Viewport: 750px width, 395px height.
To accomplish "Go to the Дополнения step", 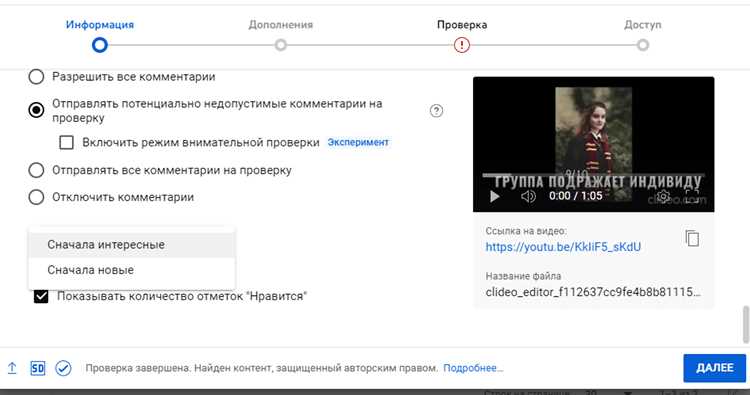I will coord(280,25).
